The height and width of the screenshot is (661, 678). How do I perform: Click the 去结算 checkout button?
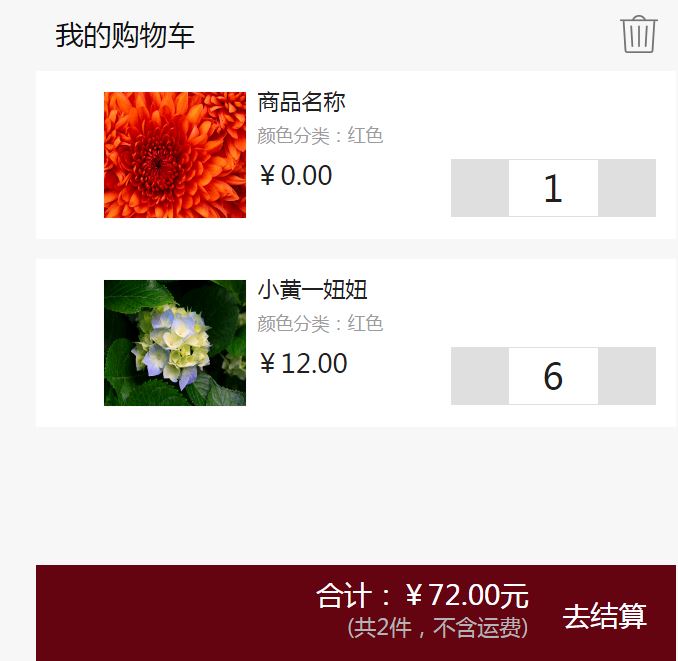point(604,616)
